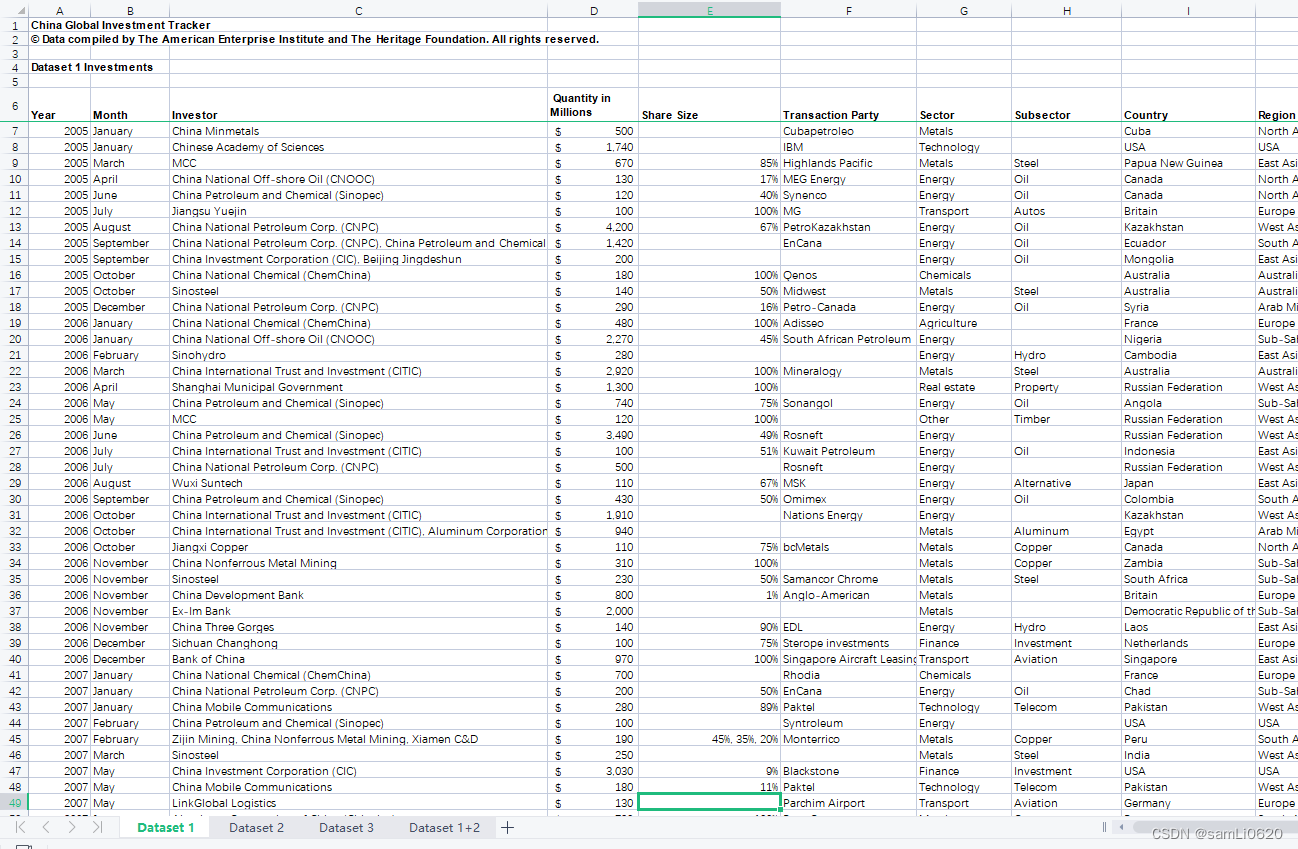Click the 'Month' header cell
The image size is (1298, 849).
tap(130, 105)
